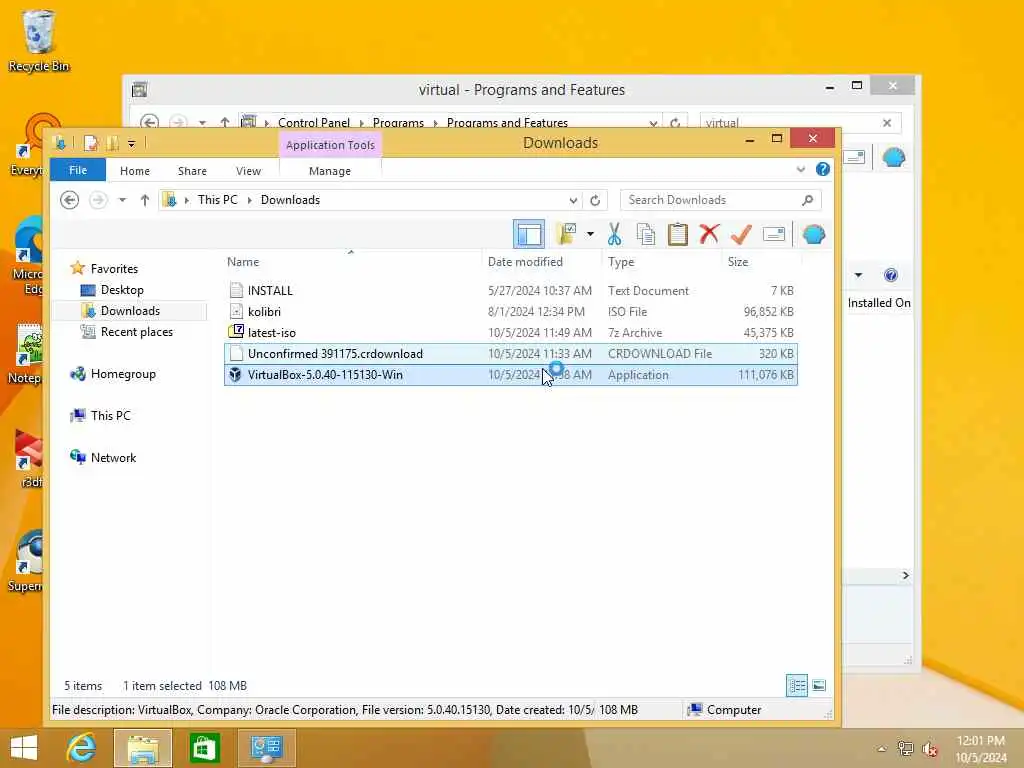The width and height of the screenshot is (1024, 768).
Task: Open the Share ribbon tab
Action: click(192, 171)
